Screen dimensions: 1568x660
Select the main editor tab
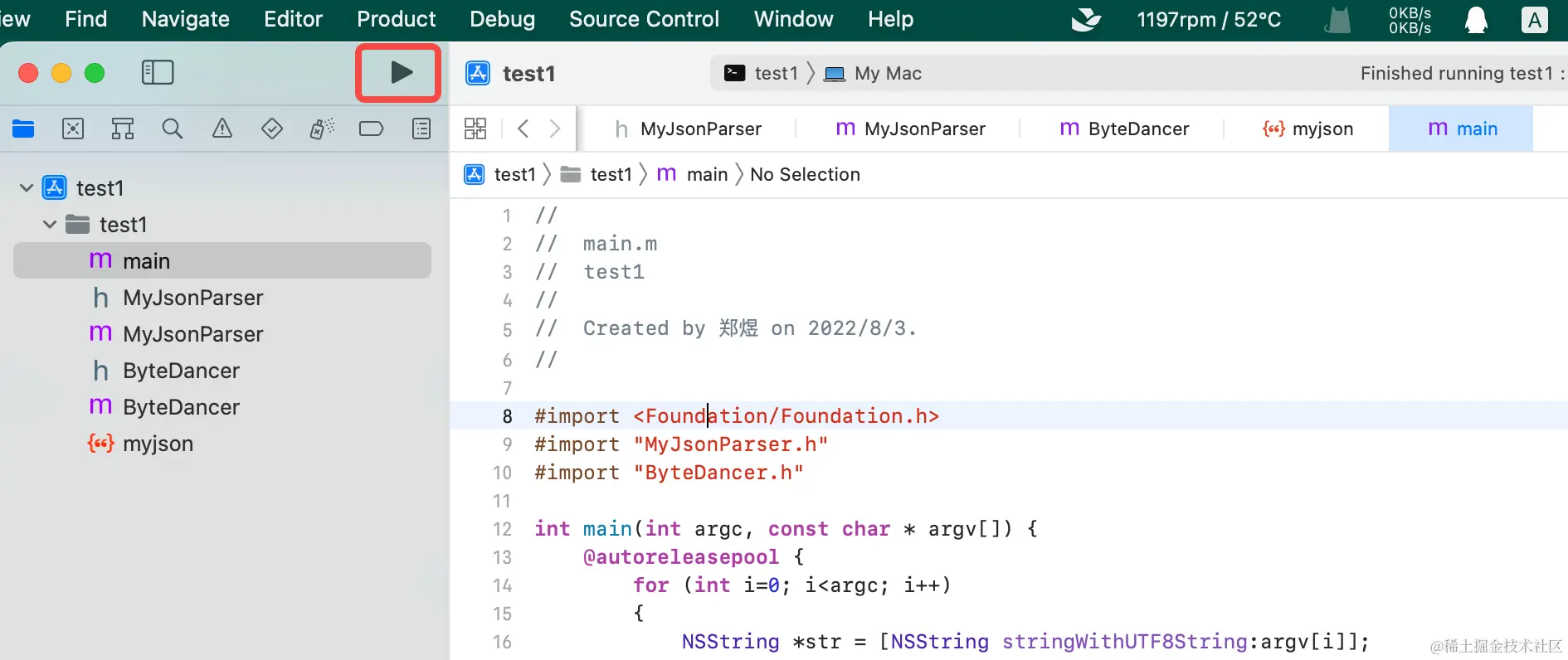click(x=1462, y=129)
